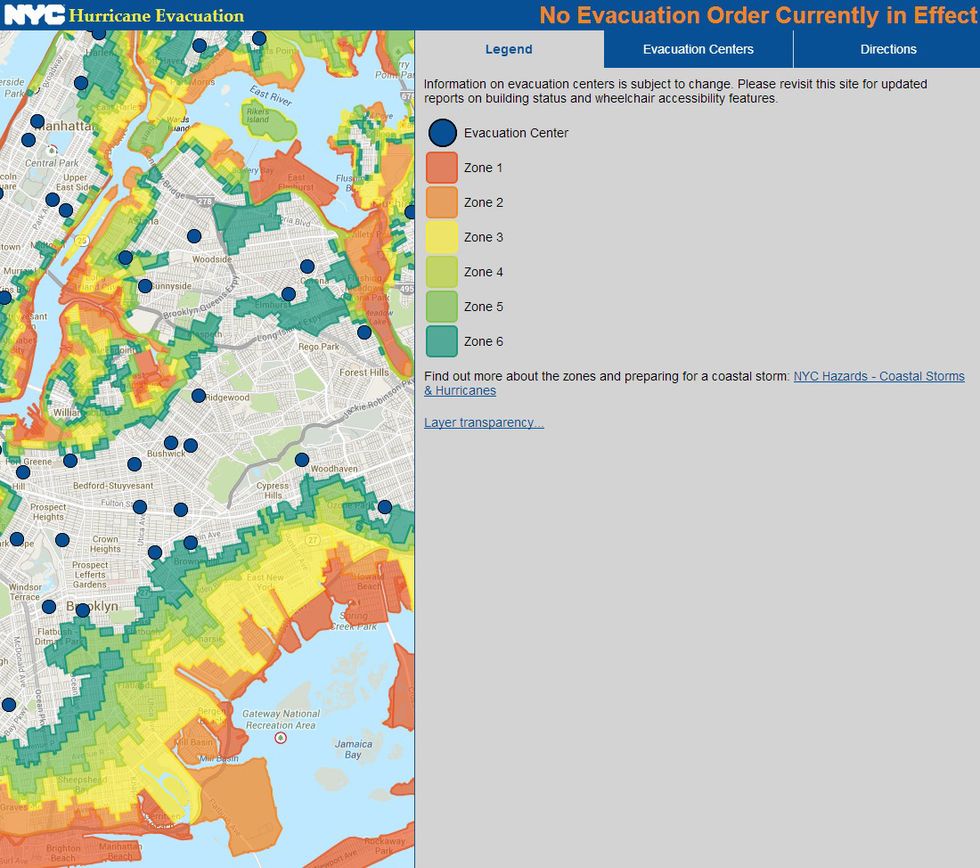Viewport: 980px width, 868px height.
Task: Expand the Layer transparency option
Action: 484,422
